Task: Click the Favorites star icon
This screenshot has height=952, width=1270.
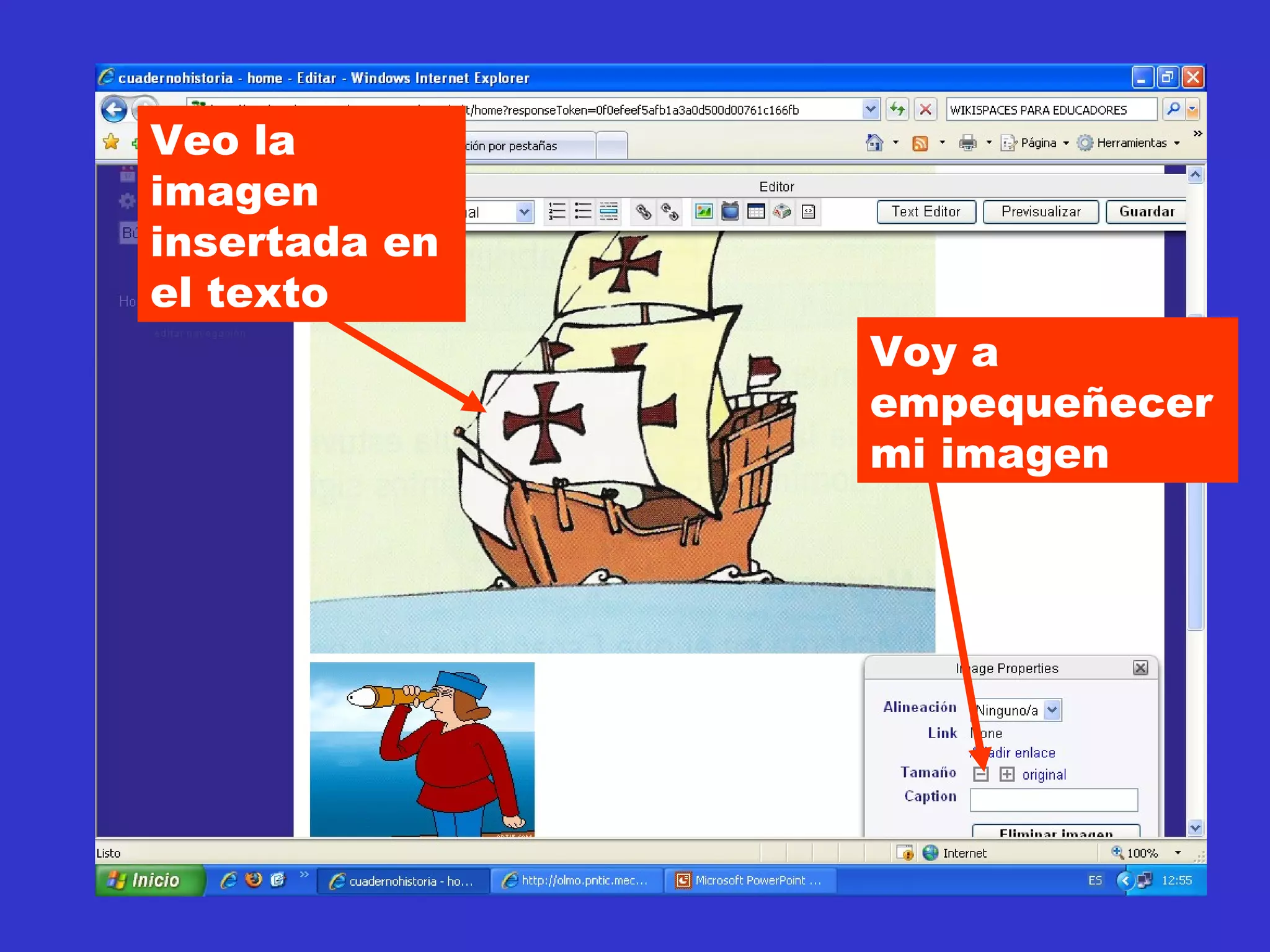Action: [111, 142]
